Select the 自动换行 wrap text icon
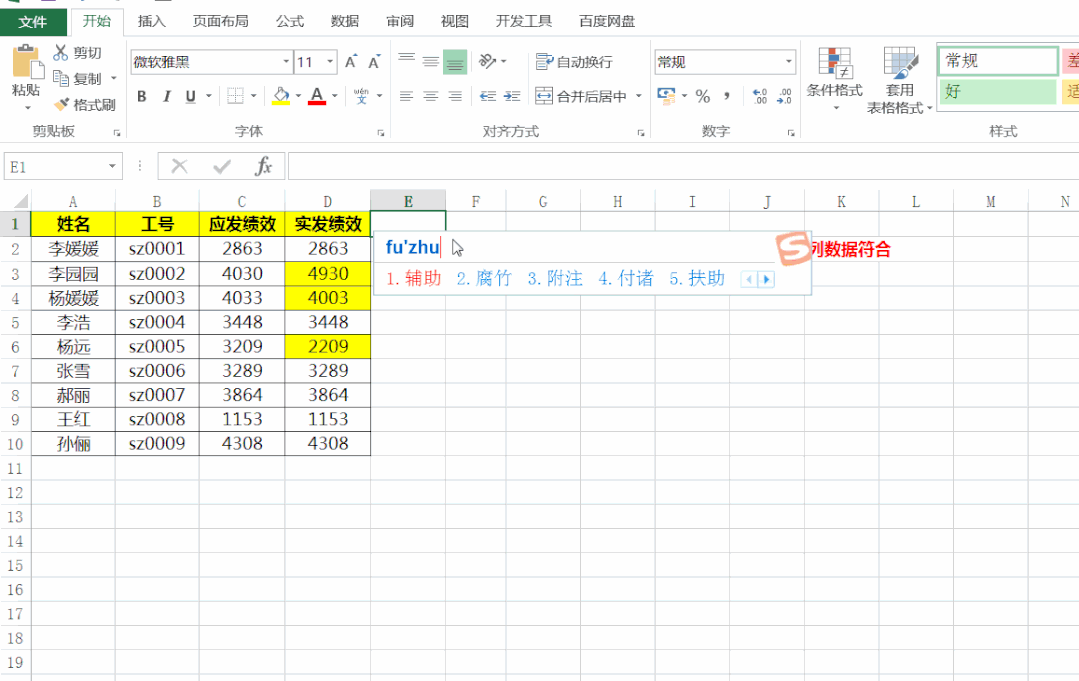 pos(543,62)
